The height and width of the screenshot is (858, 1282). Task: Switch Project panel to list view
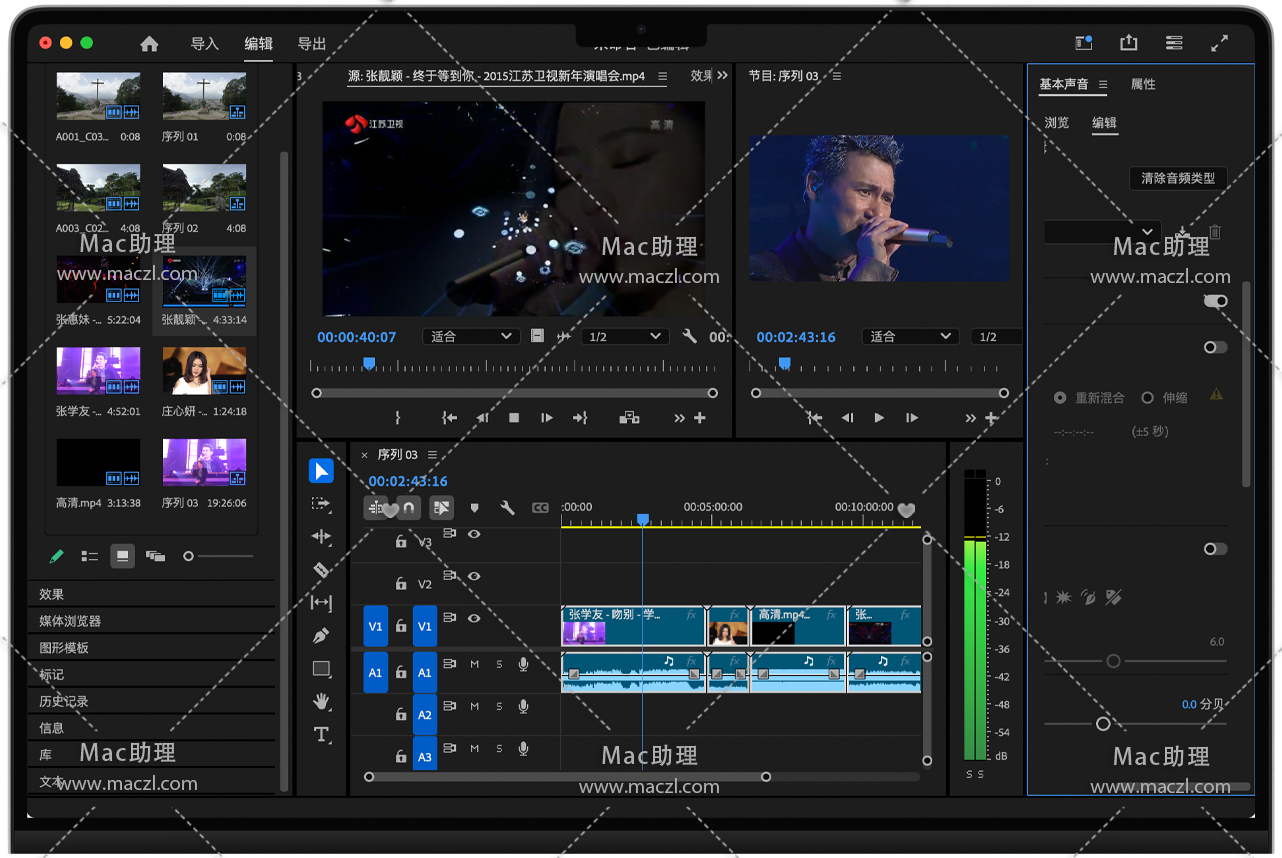(90, 556)
